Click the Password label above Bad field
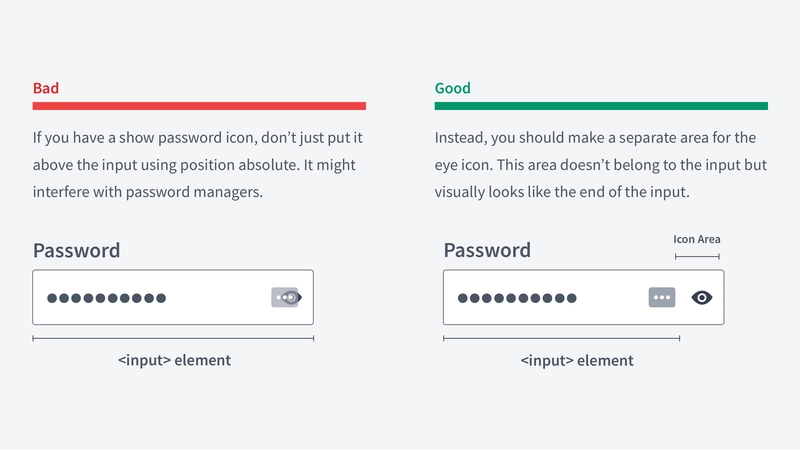Image resolution: width=800 pixels, height=450 pixels. pyautogui.click(x=77, y=251)
